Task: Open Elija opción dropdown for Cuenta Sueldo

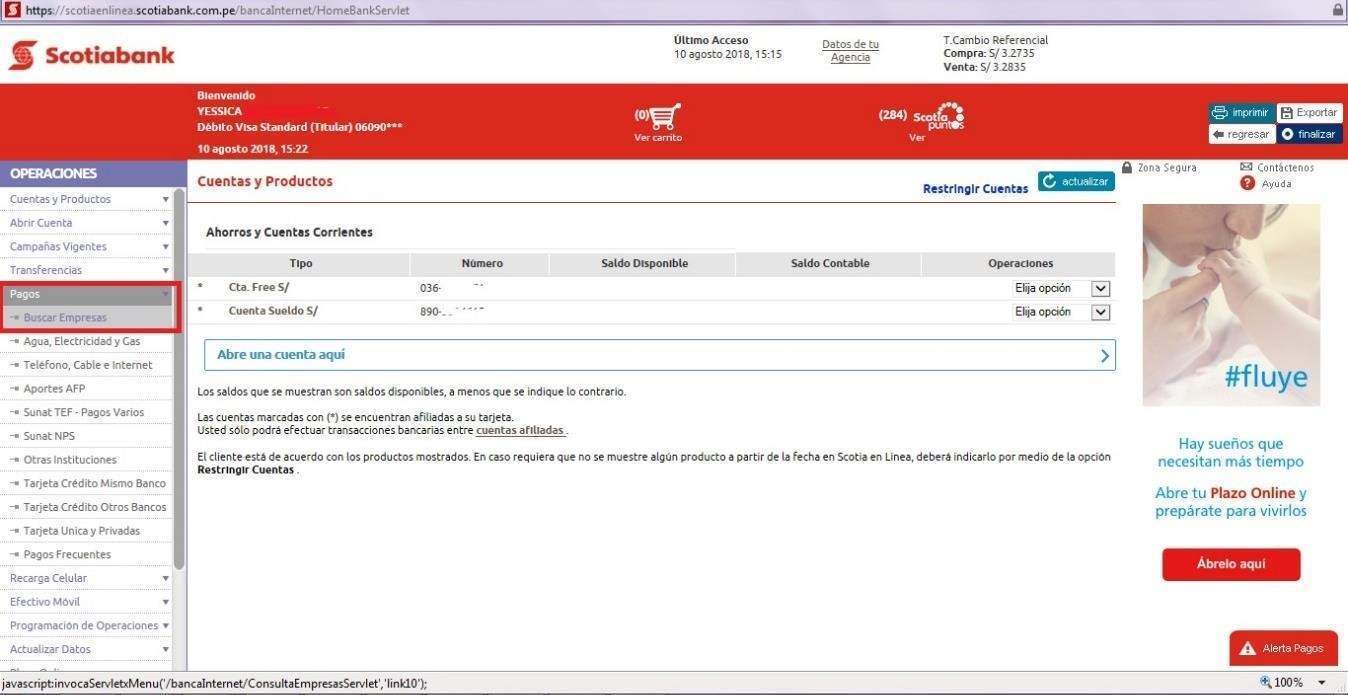Action: point(1062,312)
